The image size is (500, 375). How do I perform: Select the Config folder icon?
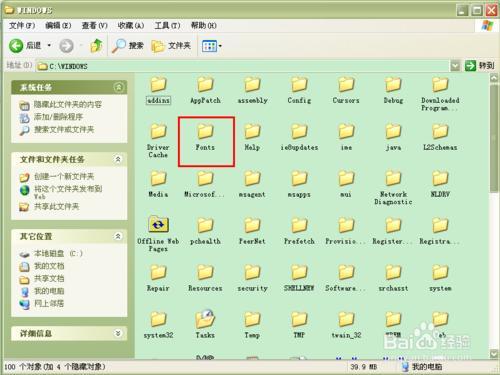[299, 85]
